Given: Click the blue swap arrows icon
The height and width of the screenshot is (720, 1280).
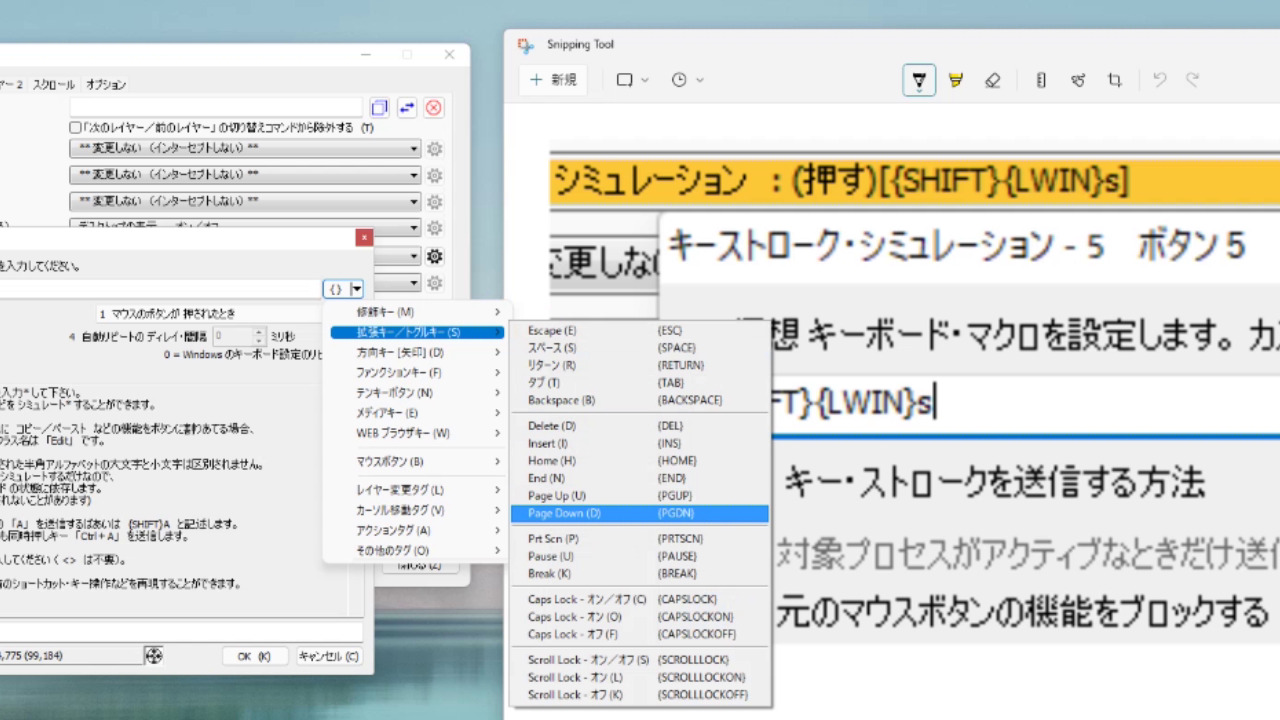Looking at the screenshot, I should [x=407, y=107].
